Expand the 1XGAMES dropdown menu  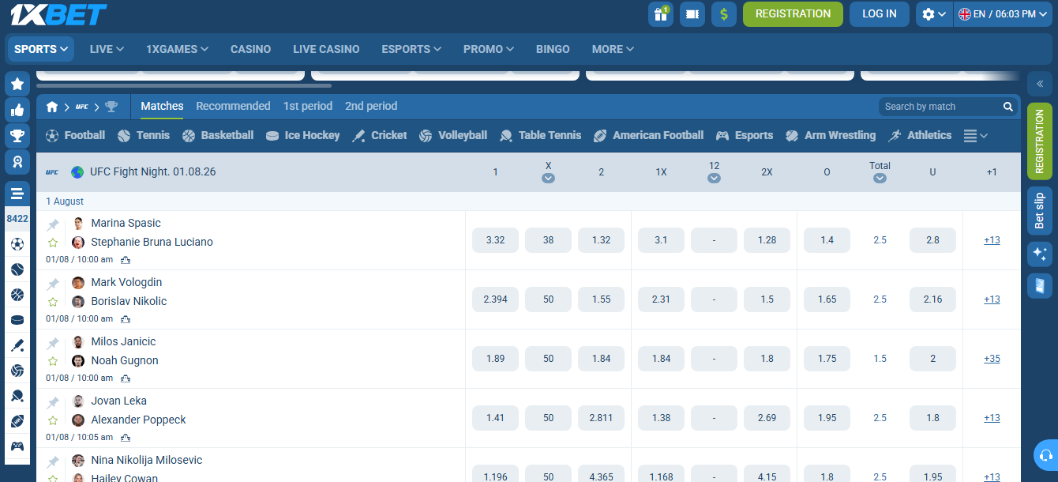click(x=177, y=49)
